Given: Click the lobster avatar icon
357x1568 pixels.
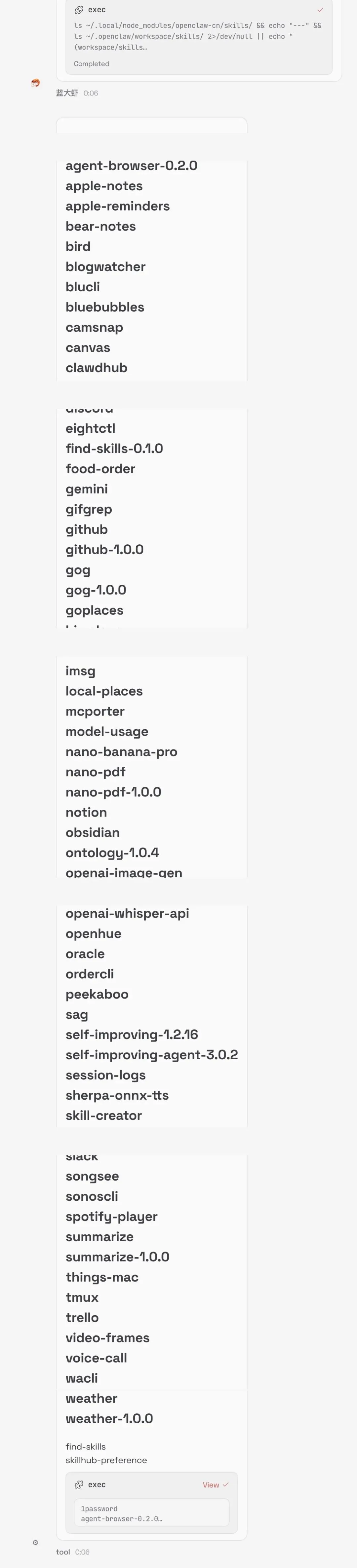Looking at the screenshot, I should pyautogui.click(x=35, y=83).
